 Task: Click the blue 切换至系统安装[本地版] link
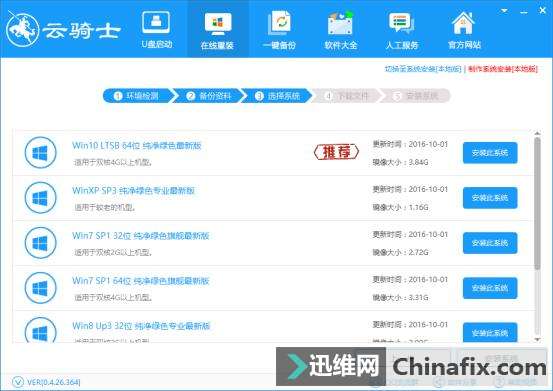click(423, 69)
